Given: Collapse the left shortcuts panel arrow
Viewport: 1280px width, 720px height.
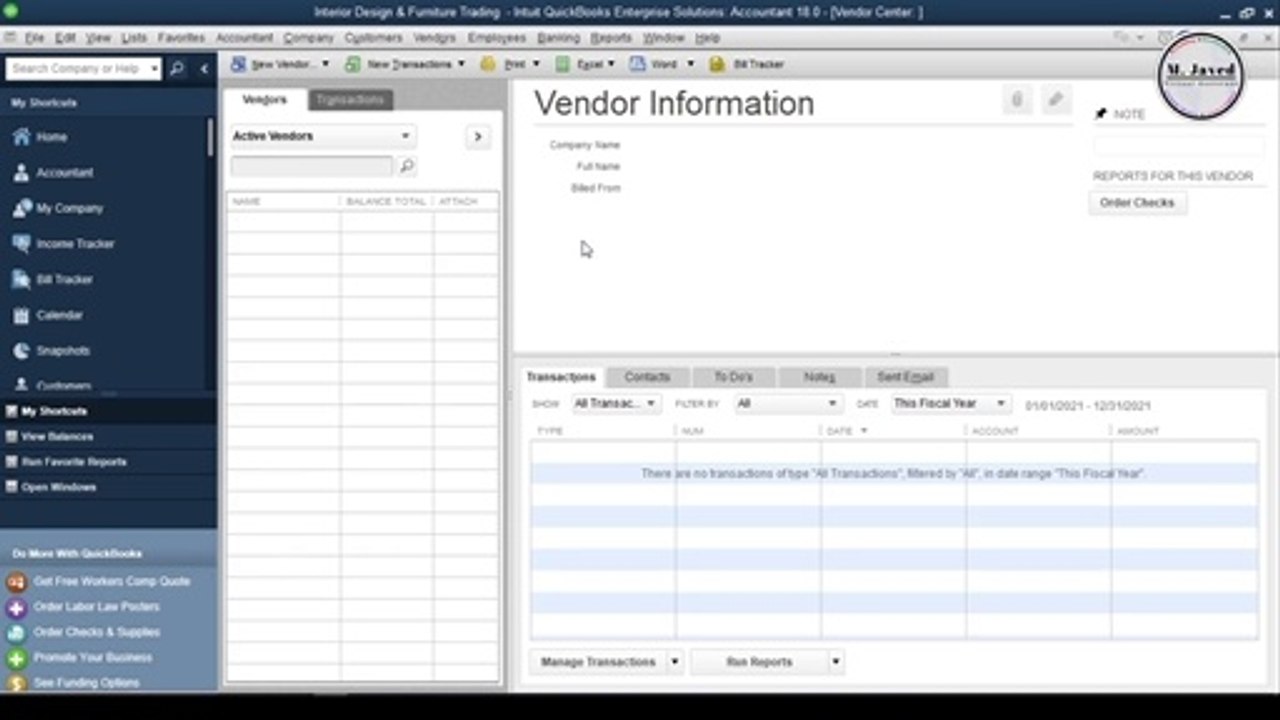Looking at the screenshot, I should [x=204, y=69].
